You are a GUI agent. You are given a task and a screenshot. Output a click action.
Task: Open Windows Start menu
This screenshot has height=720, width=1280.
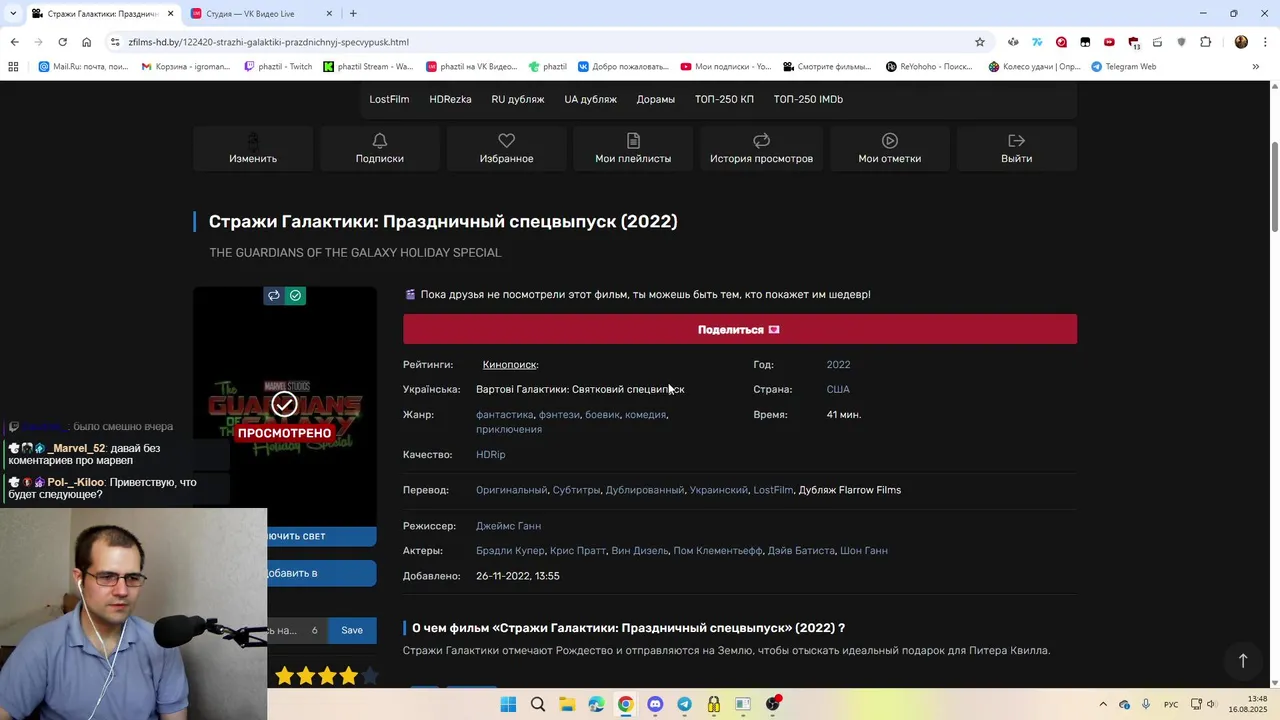(x=508, y=704)
